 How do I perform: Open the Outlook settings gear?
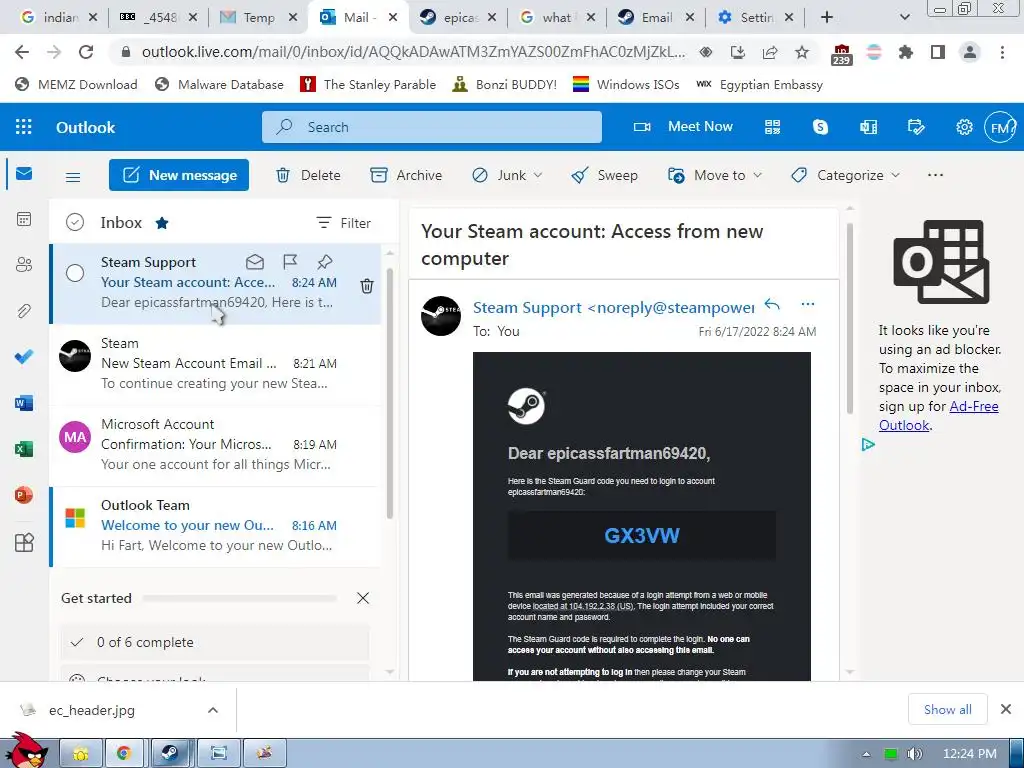click(x=964, y=127)
